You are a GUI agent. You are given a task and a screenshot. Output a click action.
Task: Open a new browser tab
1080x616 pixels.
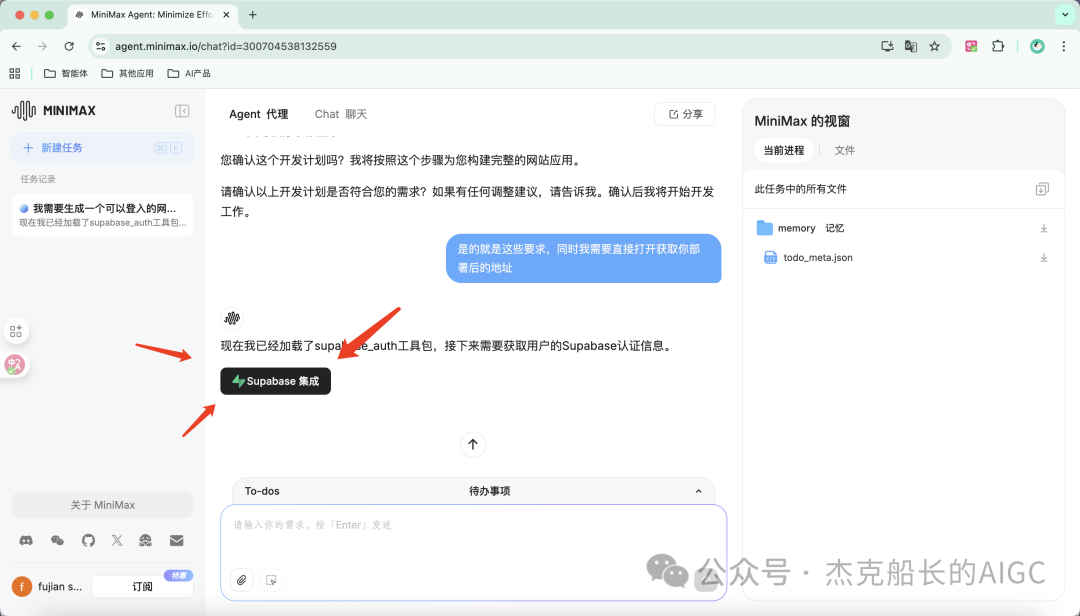pos(253,14)
